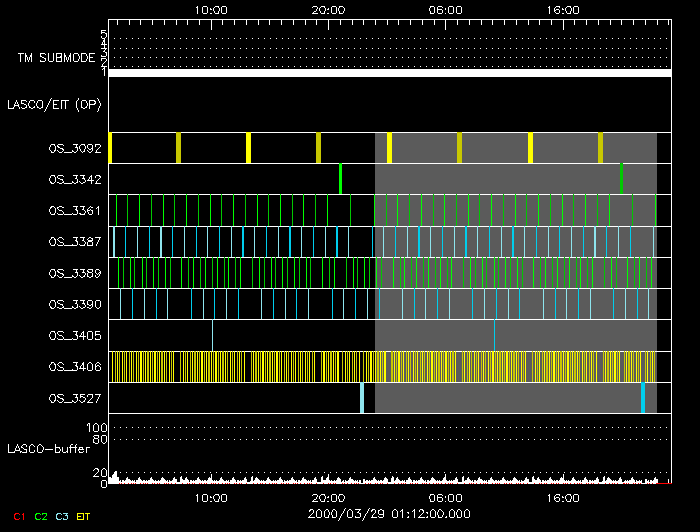Click the first blue marker in OS_3405 row
700x532 pixels.
[x=212, y=336]
